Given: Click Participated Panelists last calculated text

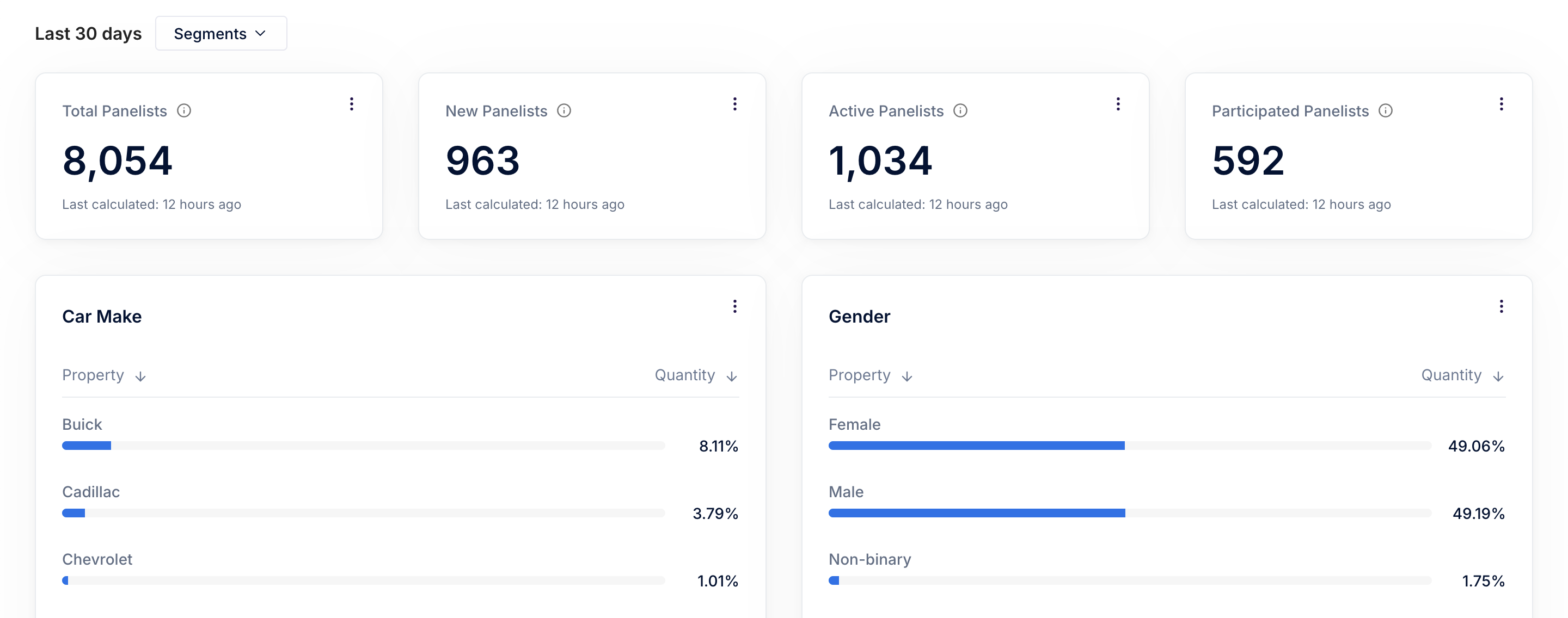Looking at the screenshot, I should (1301, 205).
